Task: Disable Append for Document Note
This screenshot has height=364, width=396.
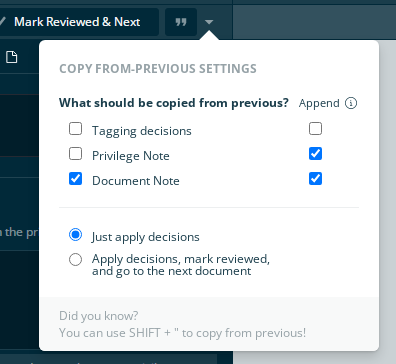Action: point(315,178)
